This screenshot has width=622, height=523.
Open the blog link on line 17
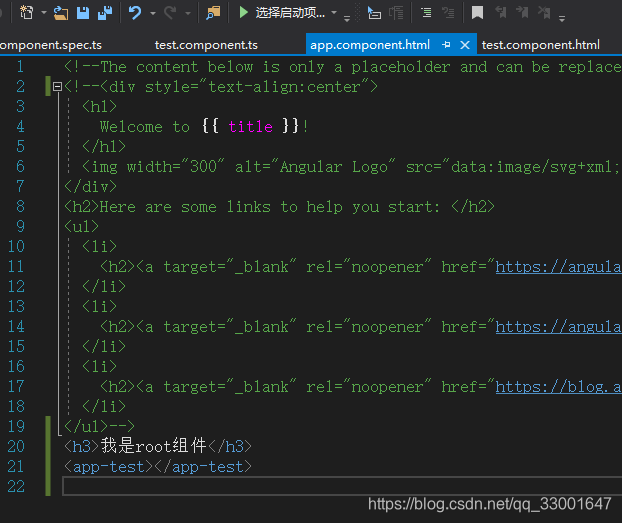pyautogui.click(x=559, y=386)
